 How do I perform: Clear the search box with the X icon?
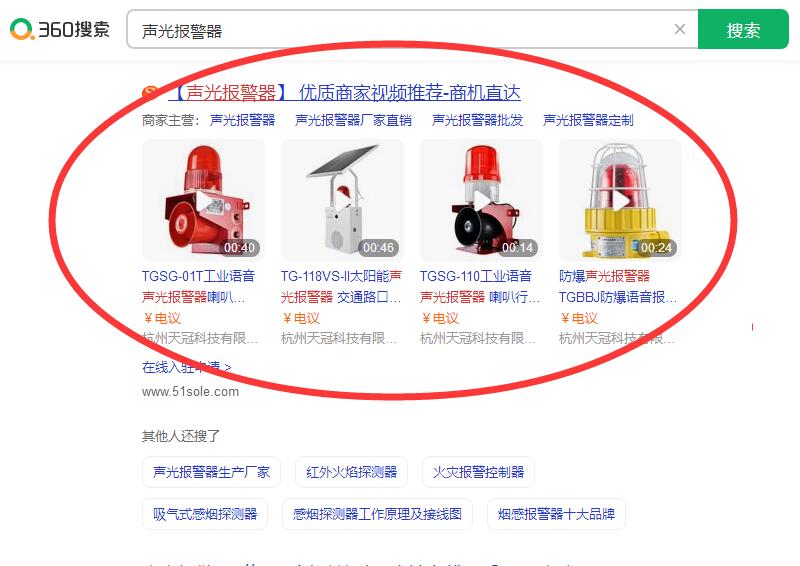680,29
